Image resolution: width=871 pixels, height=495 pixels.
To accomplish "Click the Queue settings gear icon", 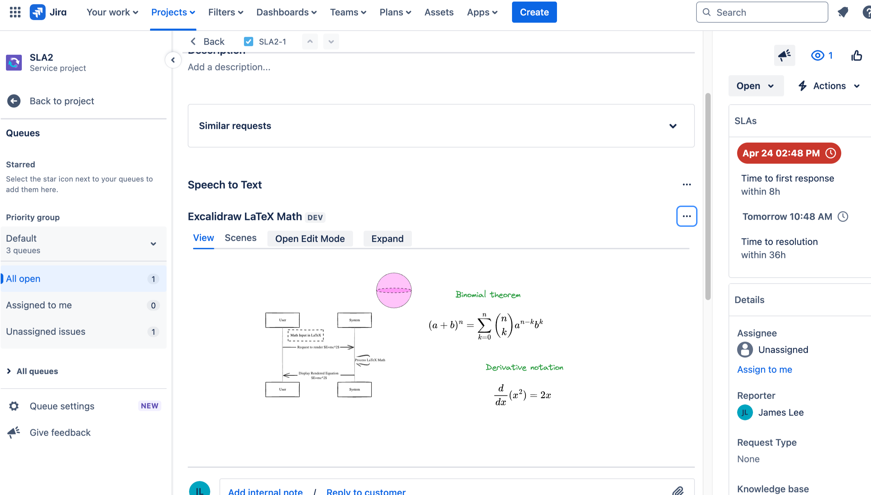I will [x=14, y=406].
